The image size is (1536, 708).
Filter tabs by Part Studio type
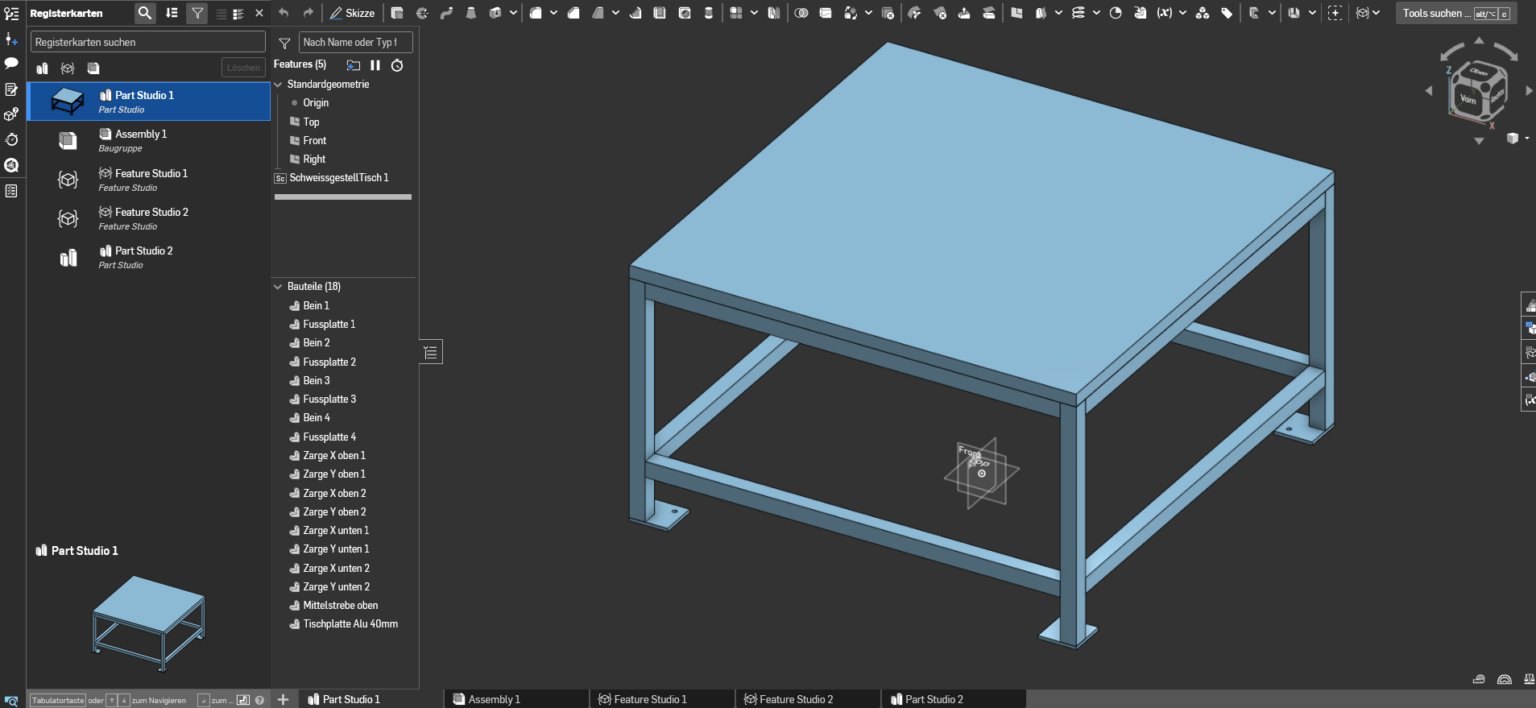point(42,68)
